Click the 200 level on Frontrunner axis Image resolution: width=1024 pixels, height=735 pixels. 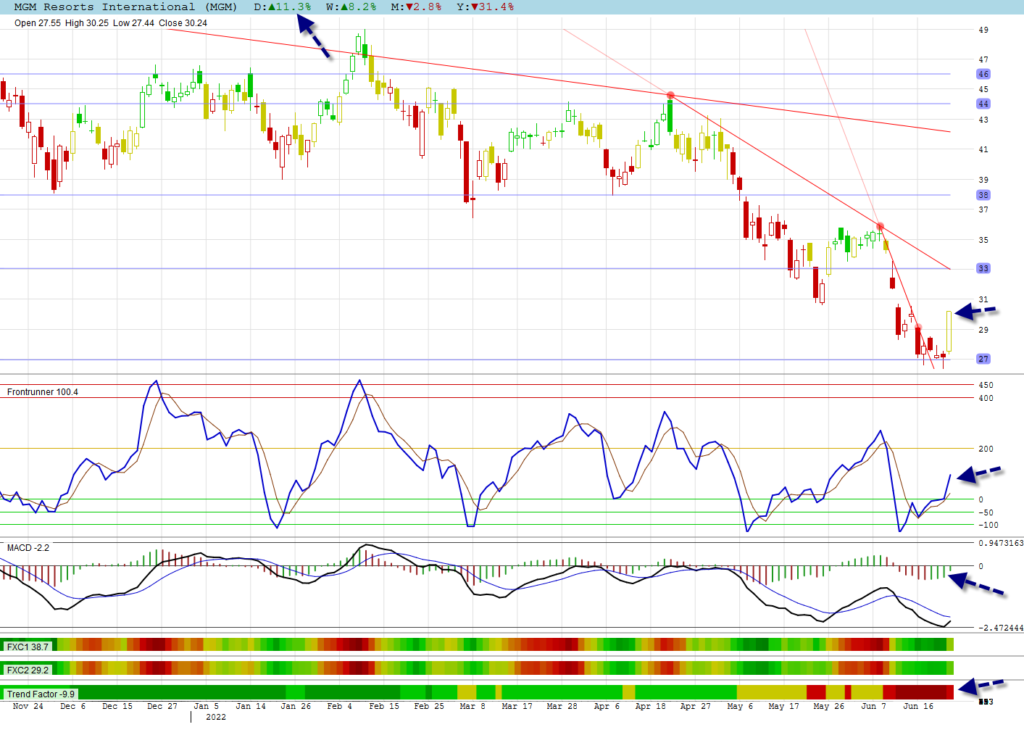pyautogui.click(x=985, y=449)
